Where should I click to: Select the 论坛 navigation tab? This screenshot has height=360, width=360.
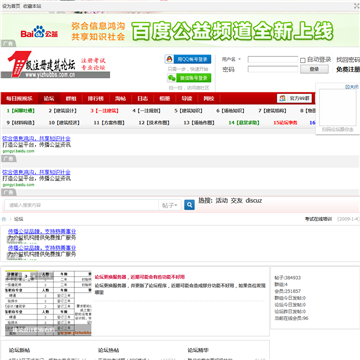49,98
